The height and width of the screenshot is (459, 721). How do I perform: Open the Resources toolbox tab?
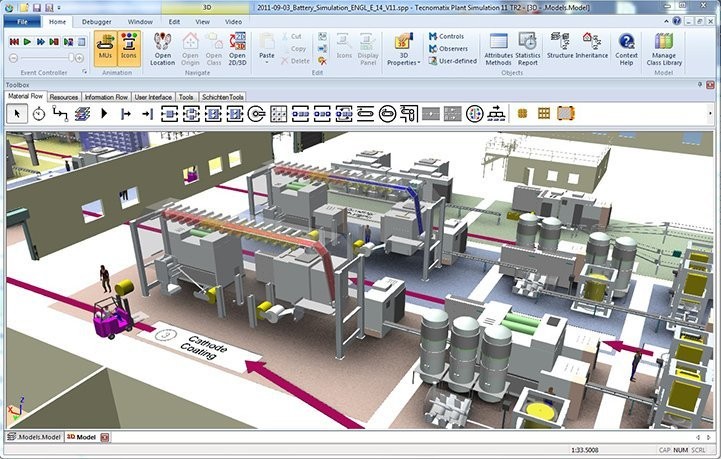click(64, 97)
